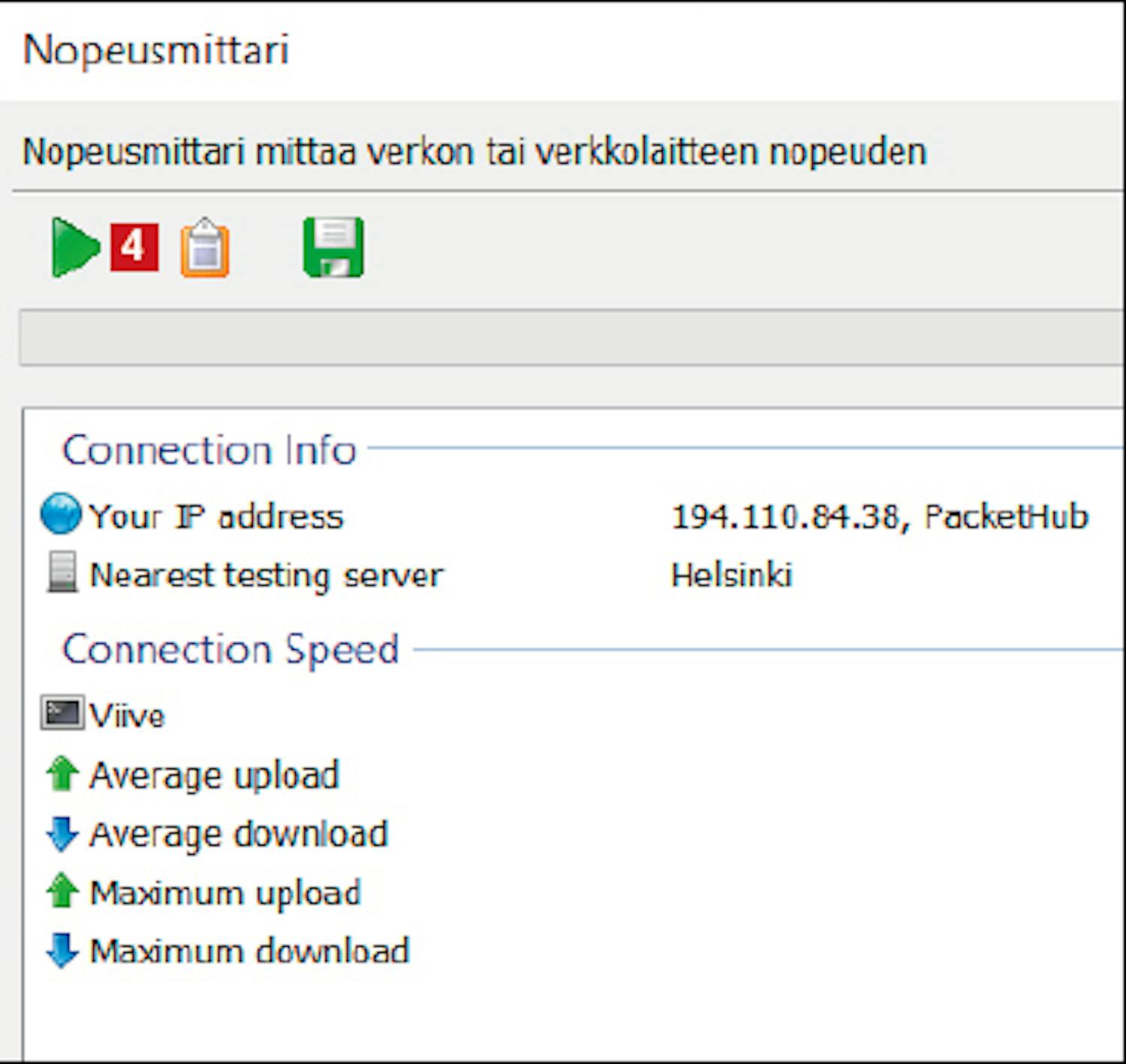The image size is (1126, 1064).
Task: Click the green arrow beside Average upload
Action: tap(62, 774)
